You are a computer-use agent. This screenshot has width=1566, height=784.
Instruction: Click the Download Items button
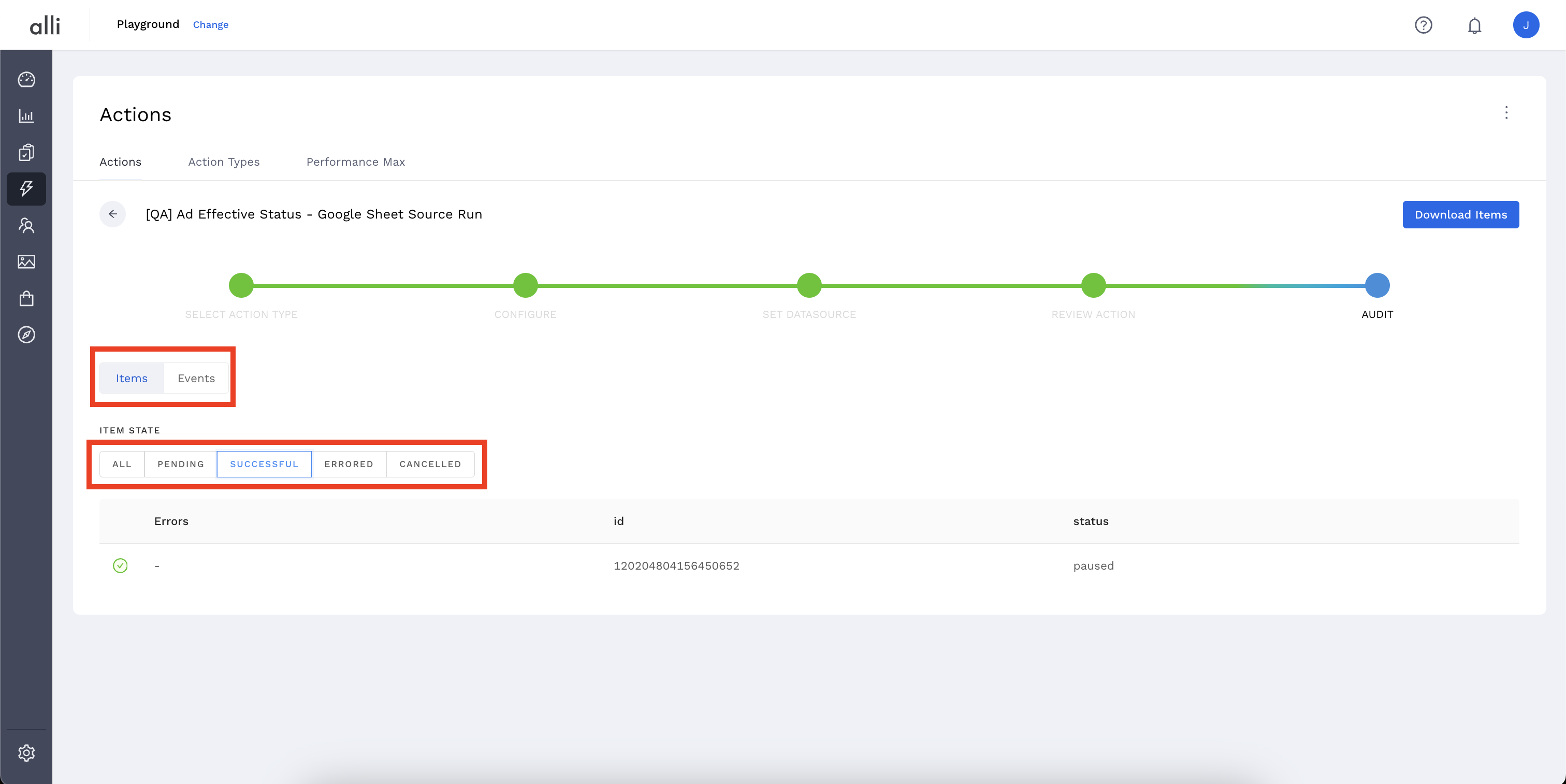[1460, 214]
